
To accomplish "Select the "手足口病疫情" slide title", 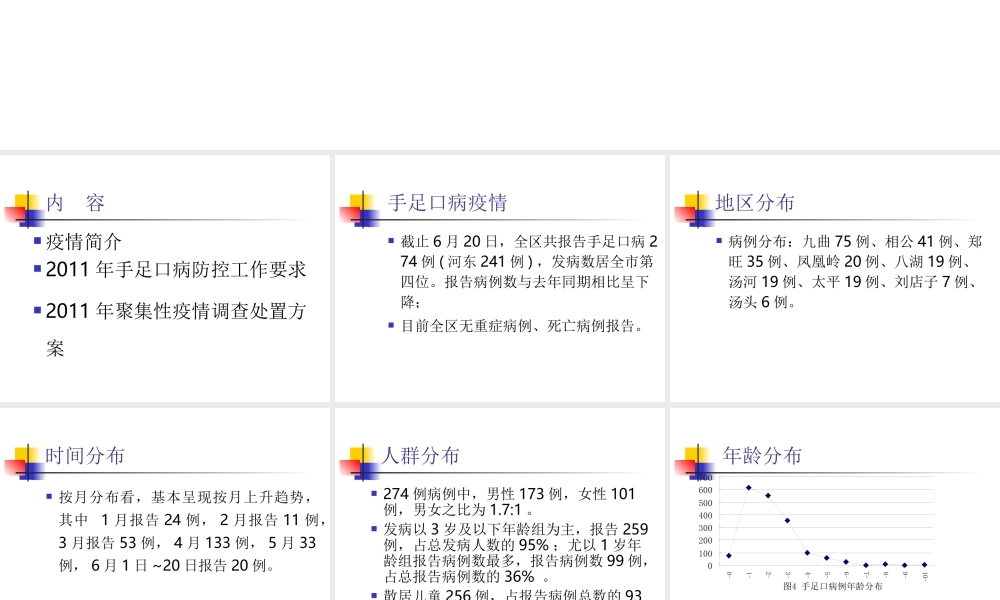I will pyautogui.click(x=446, y=203).
